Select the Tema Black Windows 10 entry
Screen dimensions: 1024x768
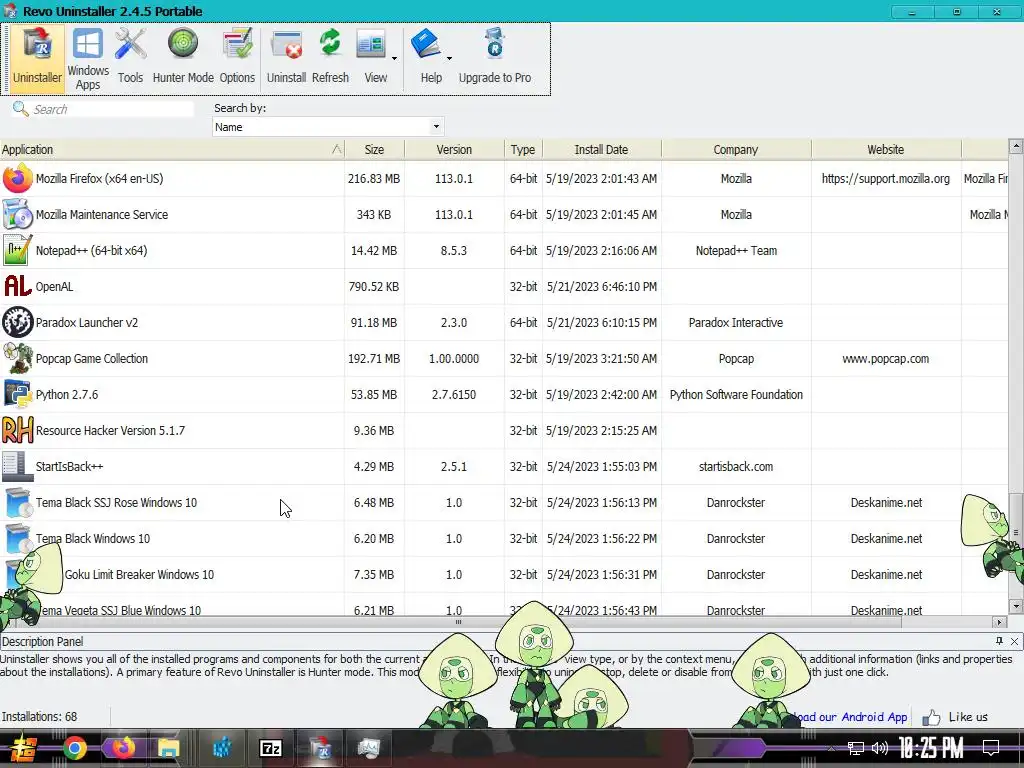tap(93, 538)
